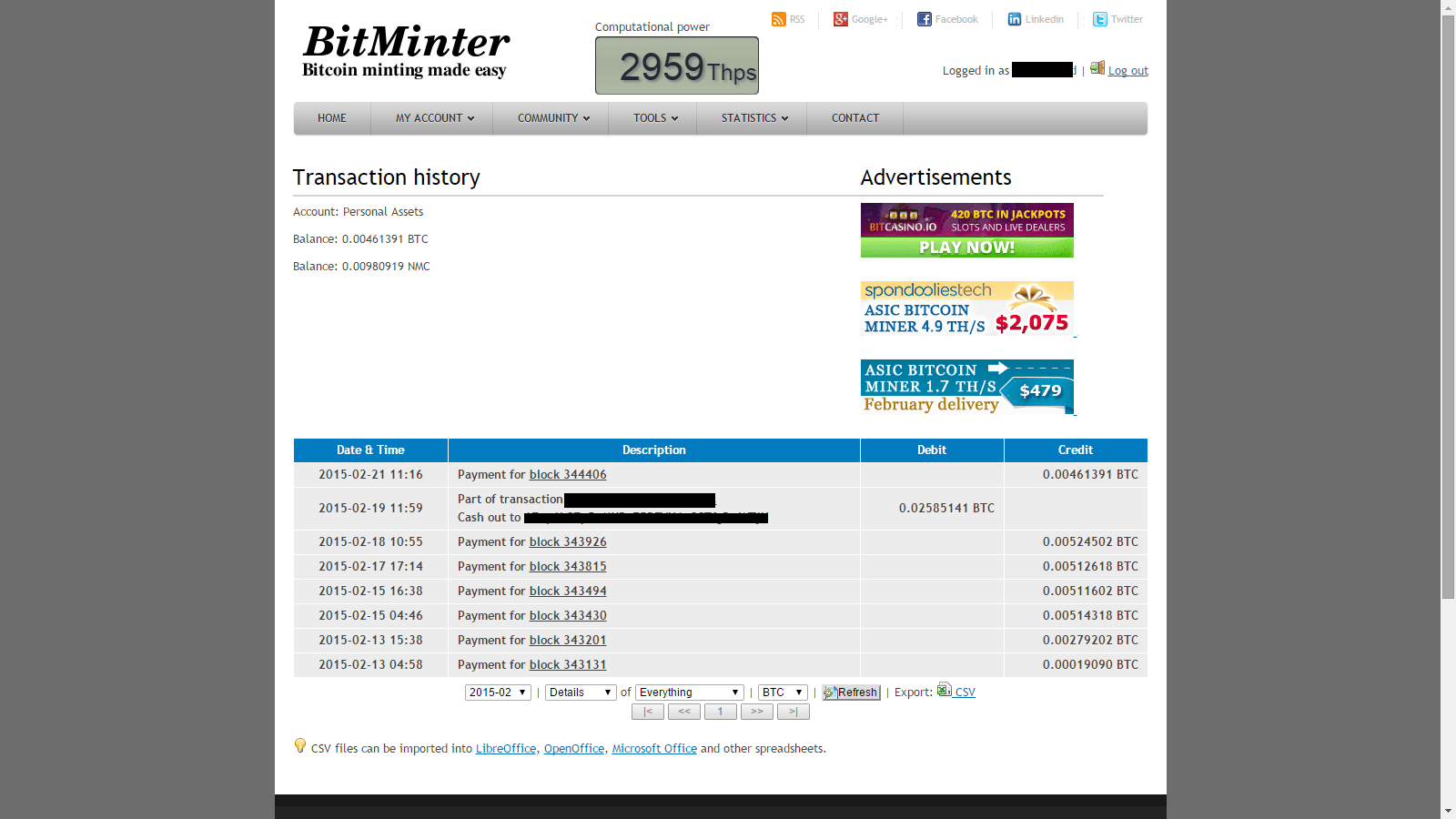Go to the Contact page
The image size is (1456, 819).
855,118
